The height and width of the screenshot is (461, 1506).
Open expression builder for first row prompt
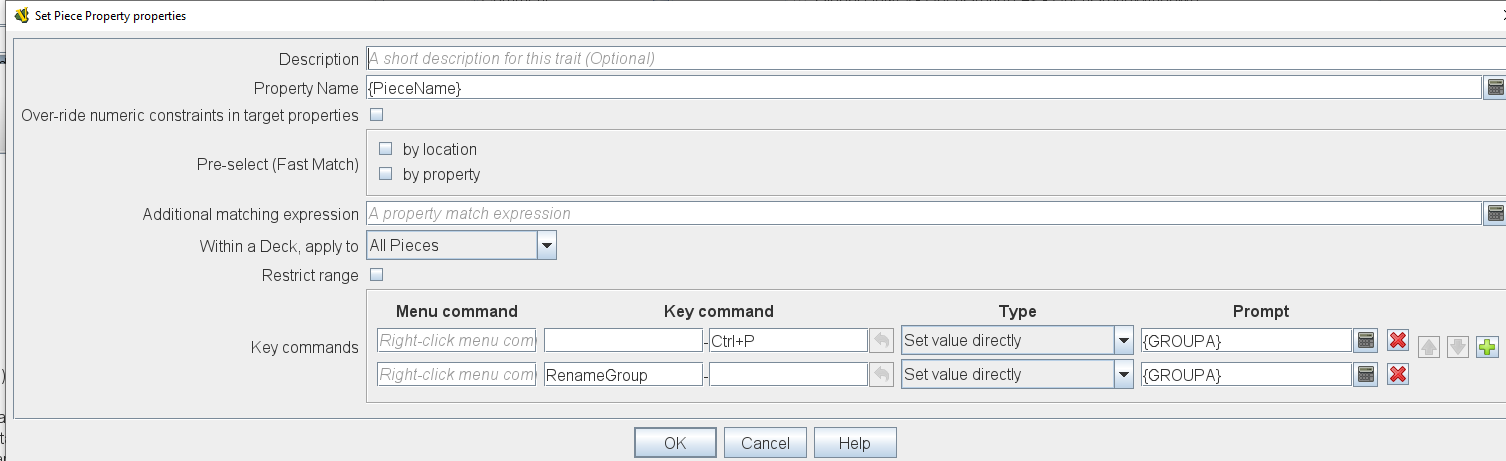coord(1365,341)
